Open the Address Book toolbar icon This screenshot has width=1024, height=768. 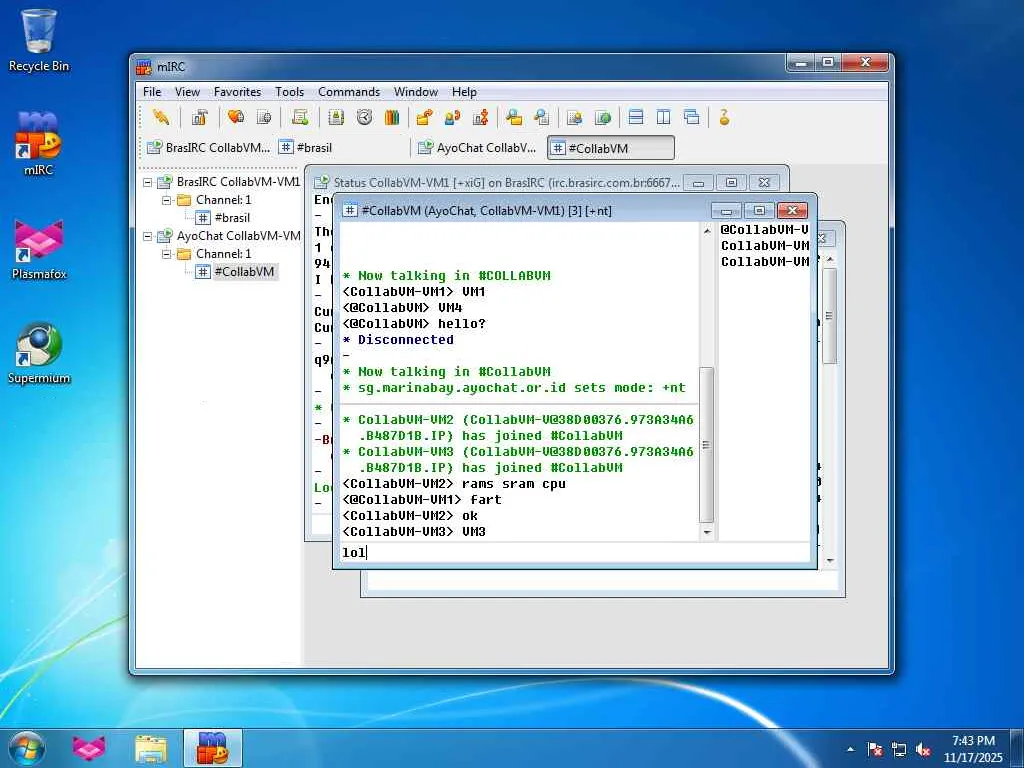(336, 118)
